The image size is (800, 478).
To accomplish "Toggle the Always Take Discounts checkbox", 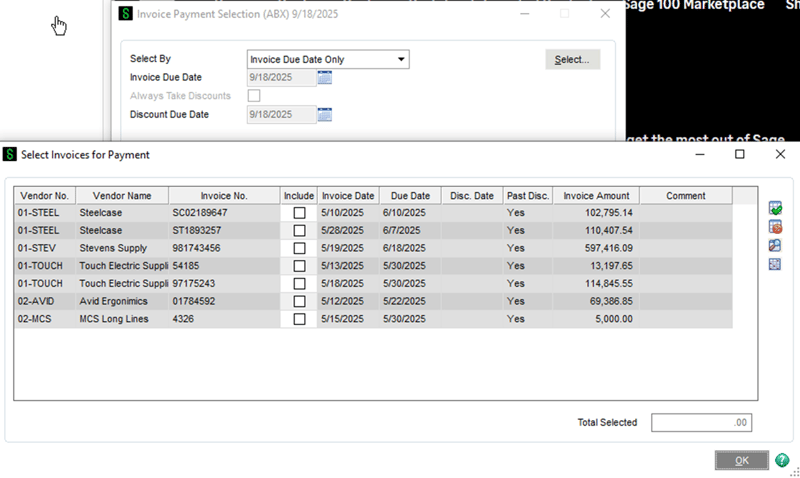I will coord(254,96).
